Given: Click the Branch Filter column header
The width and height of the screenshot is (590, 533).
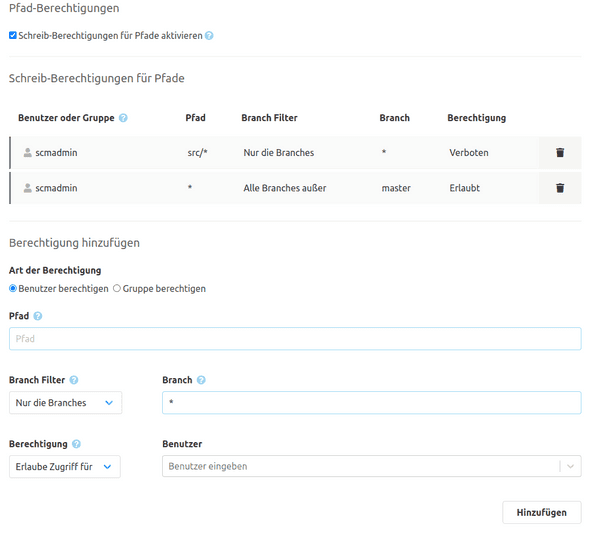Looking at the screenshot, I should (x=269, y=118).
